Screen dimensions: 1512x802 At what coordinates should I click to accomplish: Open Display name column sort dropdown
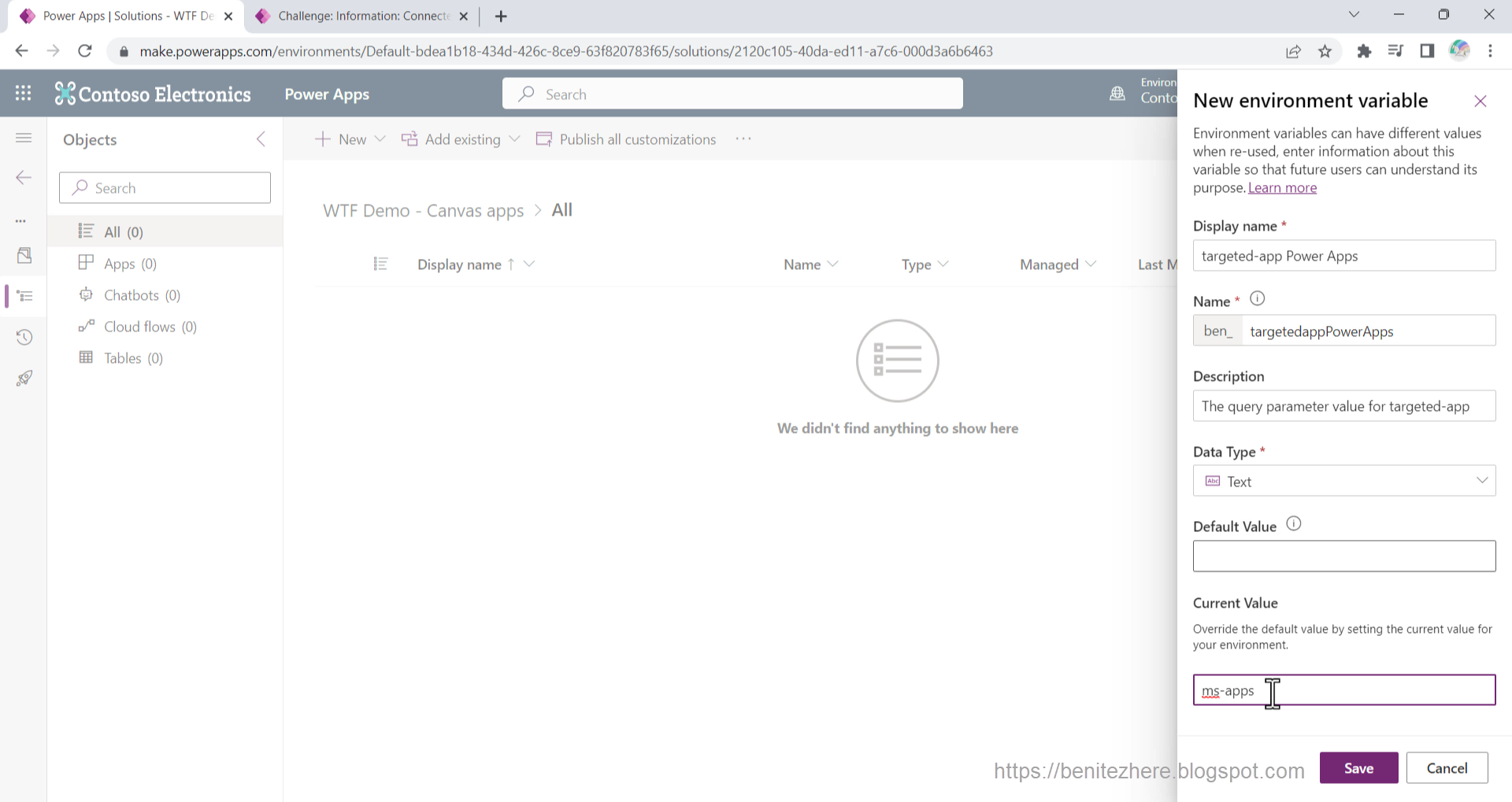pyautogui.click(x=529, y=264)
